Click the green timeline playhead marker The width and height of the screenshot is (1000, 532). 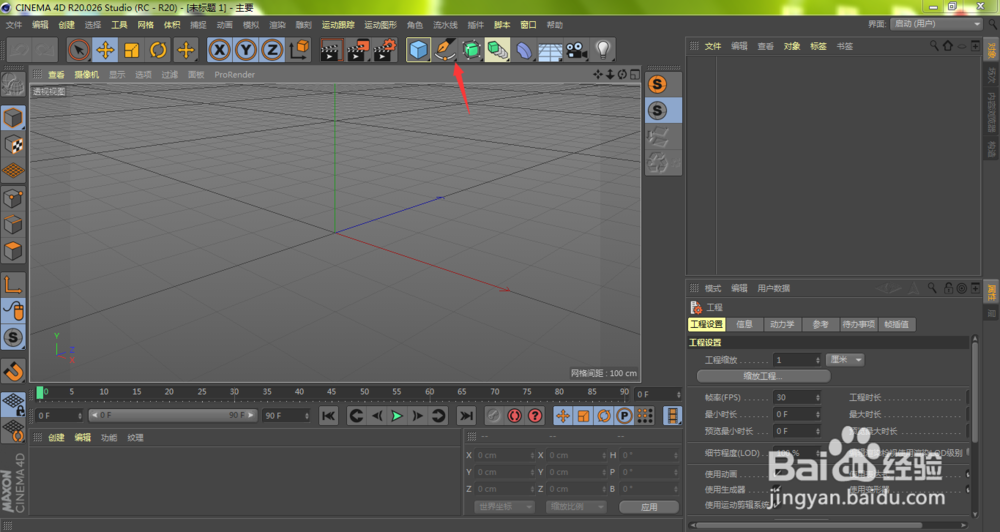pyautogui.click(x=40, y=392)
